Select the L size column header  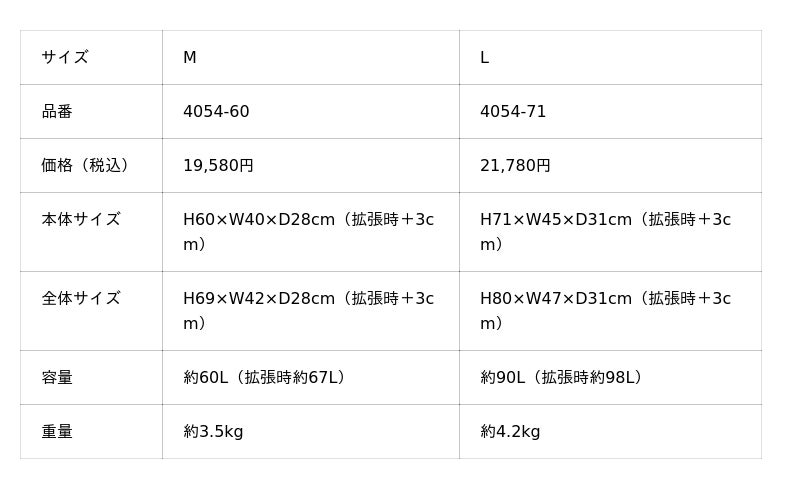[x=485, y=58]
